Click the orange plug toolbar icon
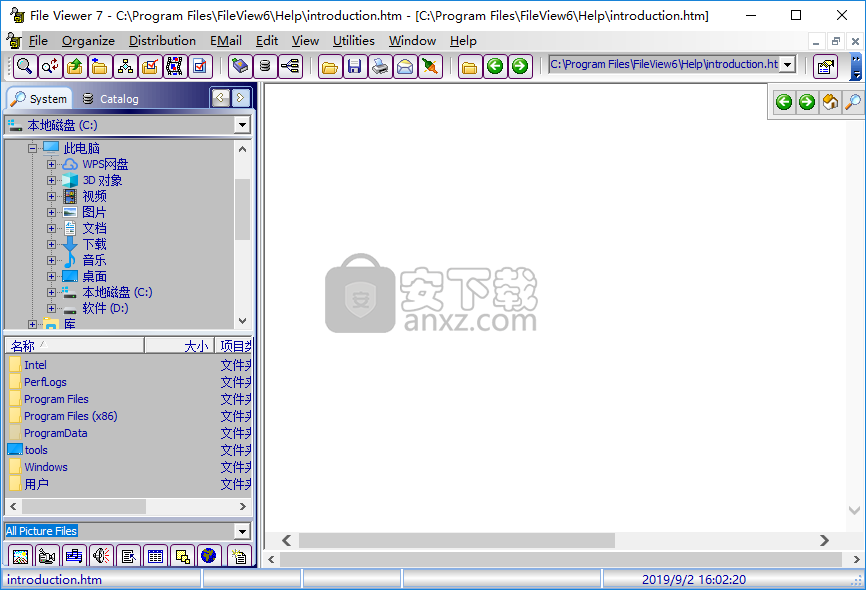 point(430,67)
